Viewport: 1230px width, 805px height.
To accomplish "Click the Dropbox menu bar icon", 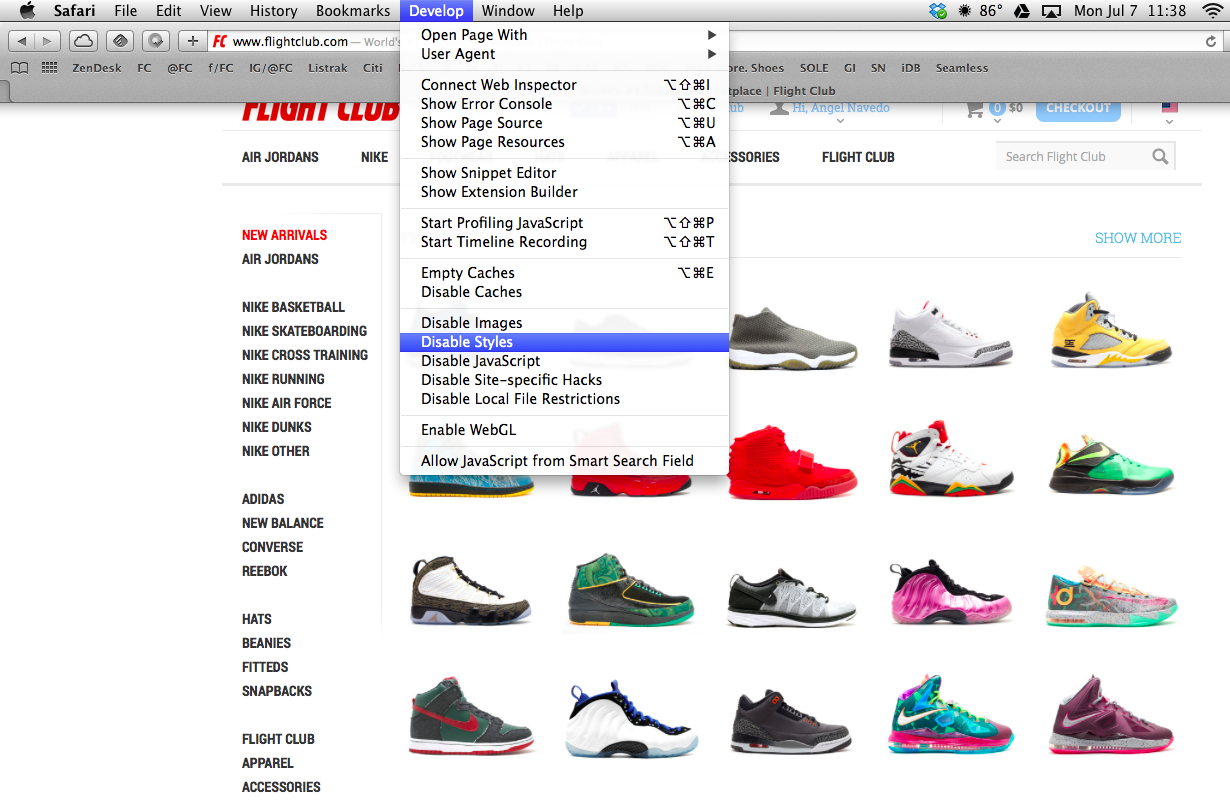I will point(937,11).
